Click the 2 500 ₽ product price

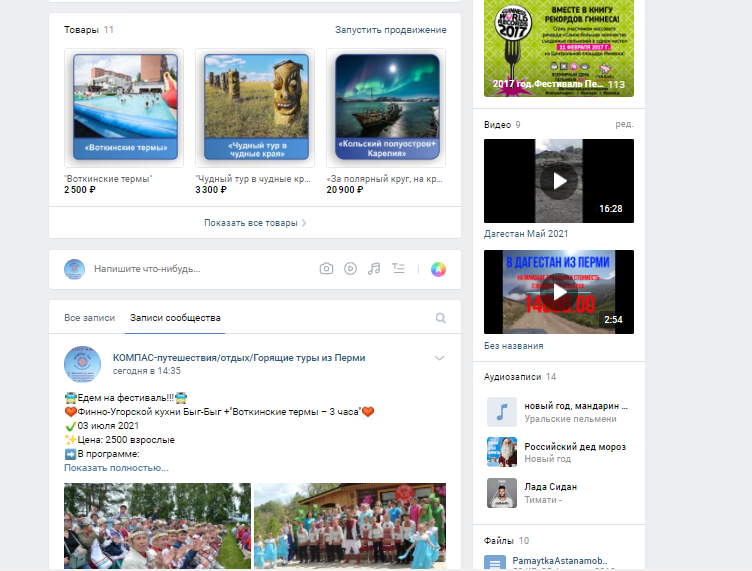tap(80, 190)
